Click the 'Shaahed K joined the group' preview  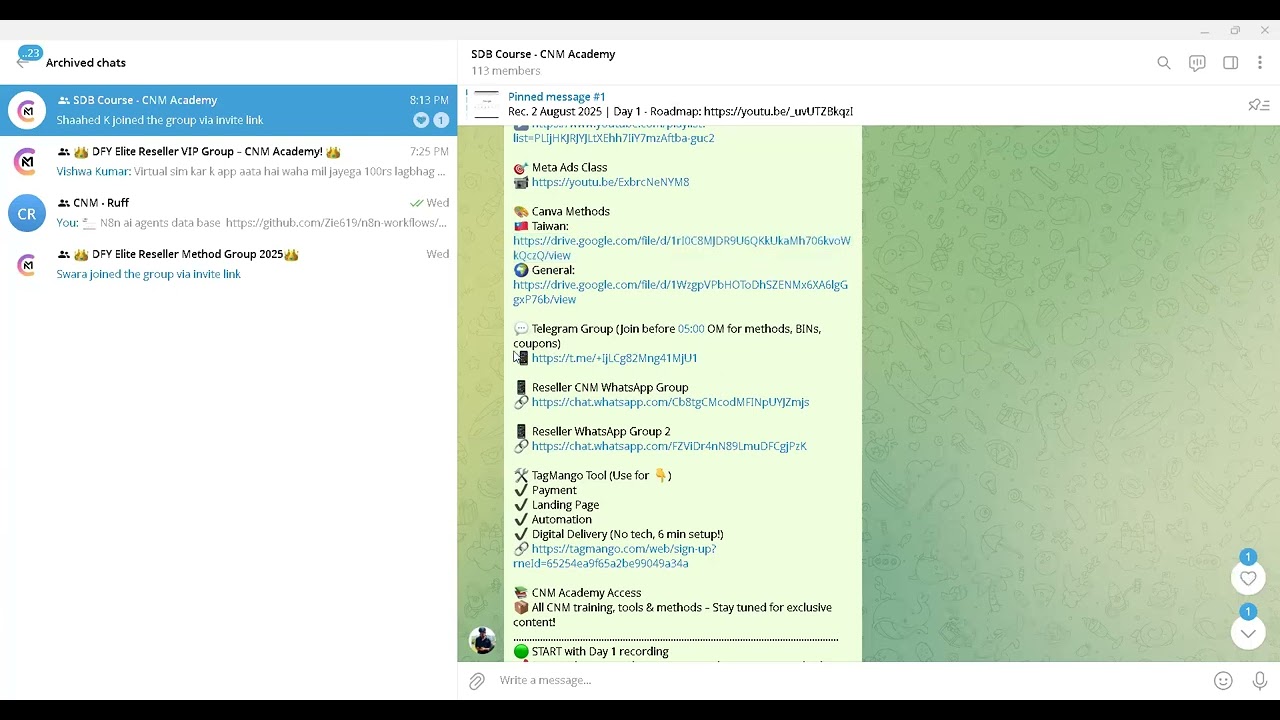pos(160,120)
